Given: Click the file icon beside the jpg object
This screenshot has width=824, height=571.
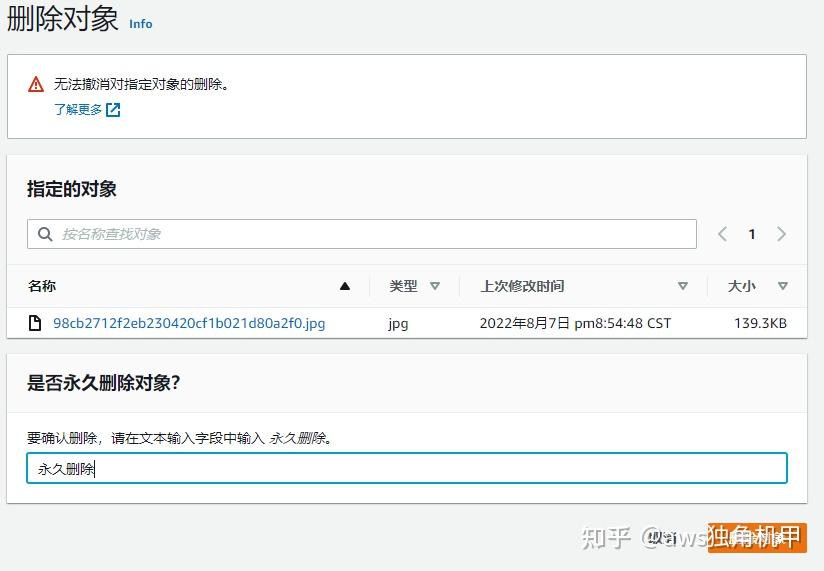Looking at the screenshot, I should pyautogui.click(x=35, y=323).
